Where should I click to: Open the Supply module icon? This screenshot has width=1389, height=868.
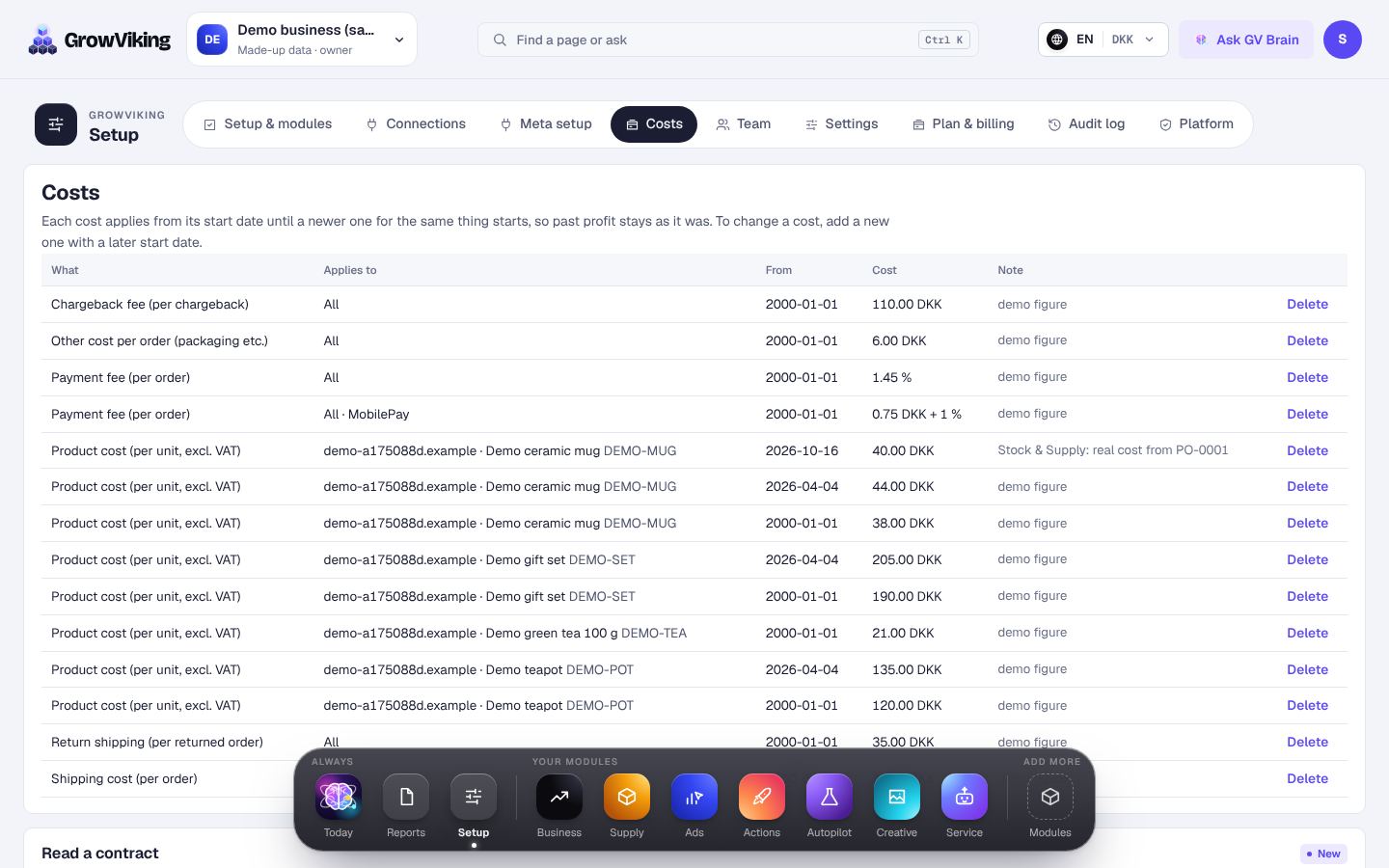(627, 797)
